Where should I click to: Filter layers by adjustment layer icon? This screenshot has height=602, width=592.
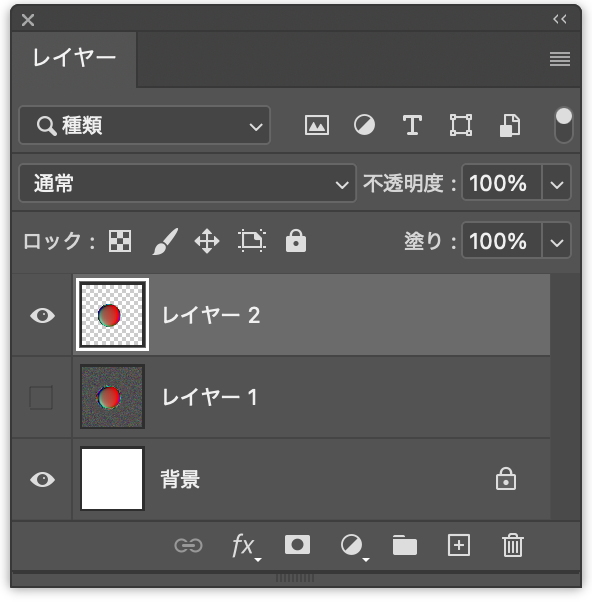coord(364,125)
